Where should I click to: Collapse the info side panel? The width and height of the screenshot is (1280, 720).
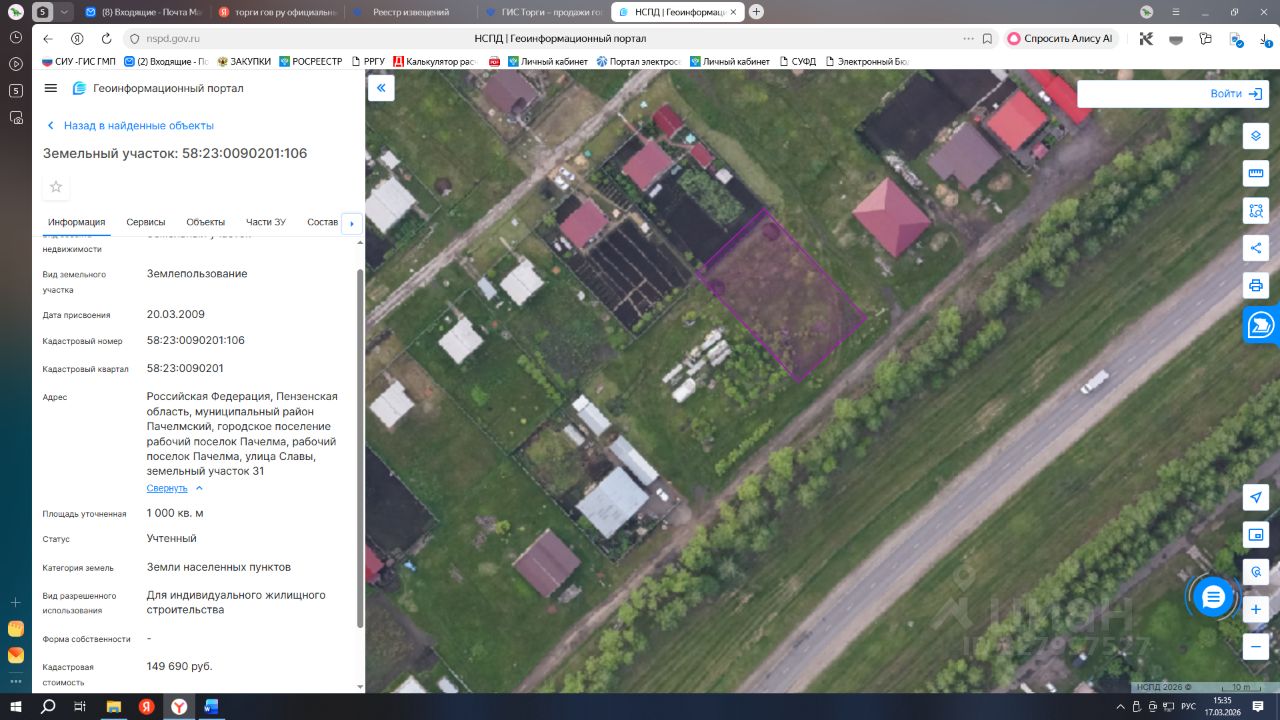point(381,88)
